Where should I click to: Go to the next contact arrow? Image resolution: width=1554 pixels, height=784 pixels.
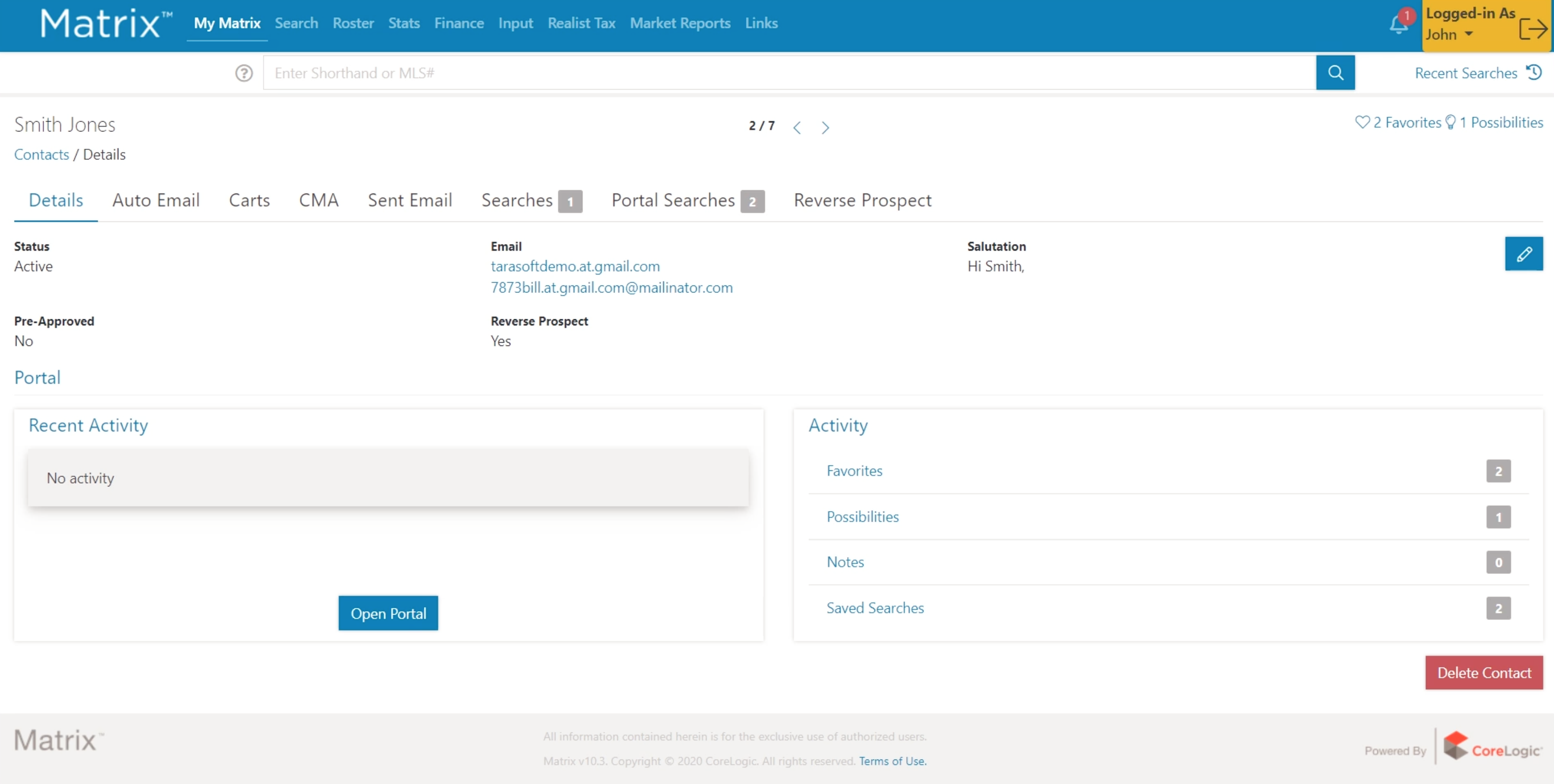[x=825, y=127]
